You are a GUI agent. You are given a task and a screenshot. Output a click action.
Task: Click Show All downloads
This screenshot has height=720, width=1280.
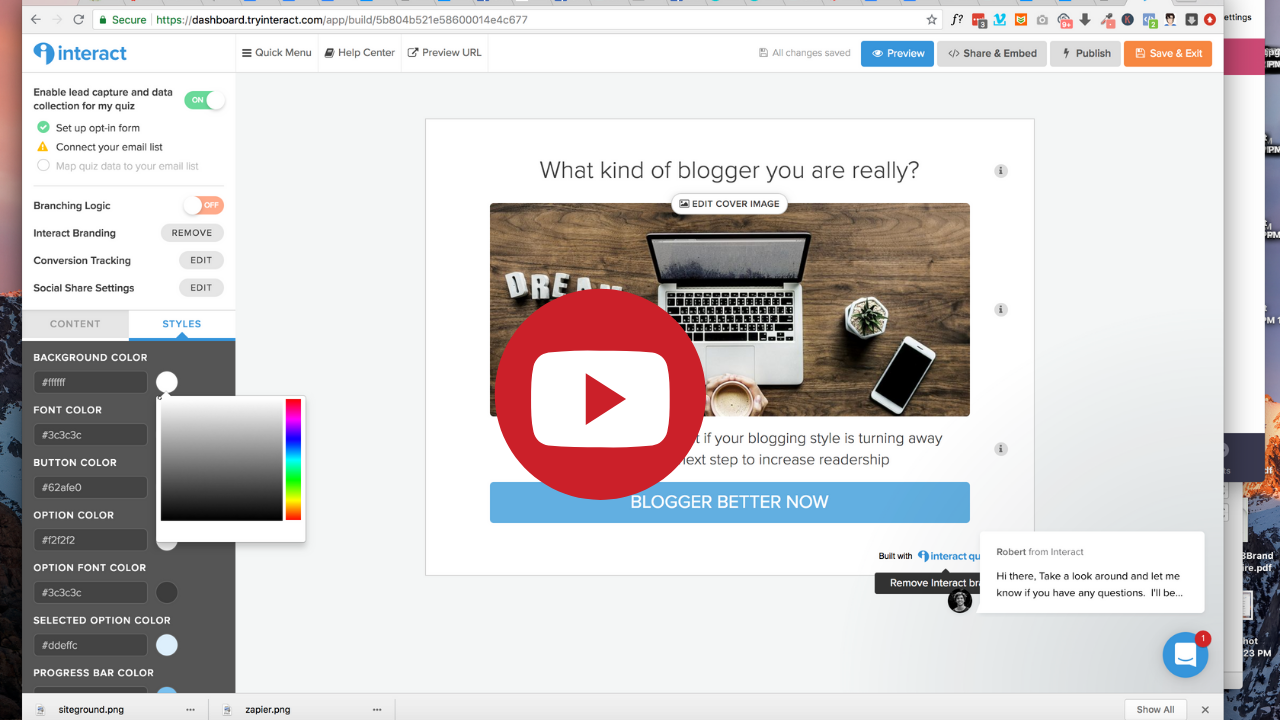[x=1155, y=709]
